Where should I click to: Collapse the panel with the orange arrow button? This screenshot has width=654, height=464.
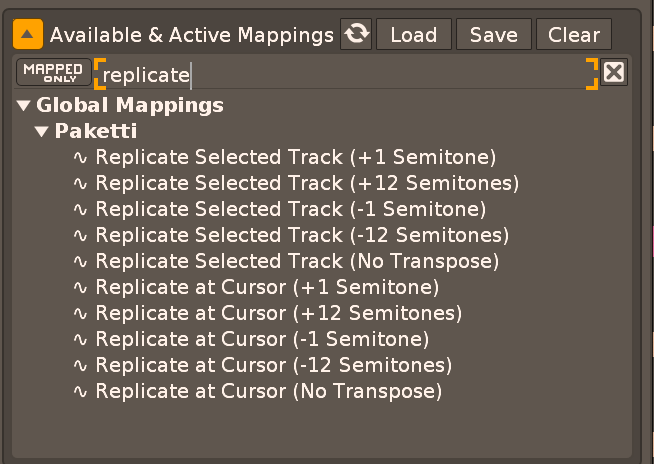point(28,35)
